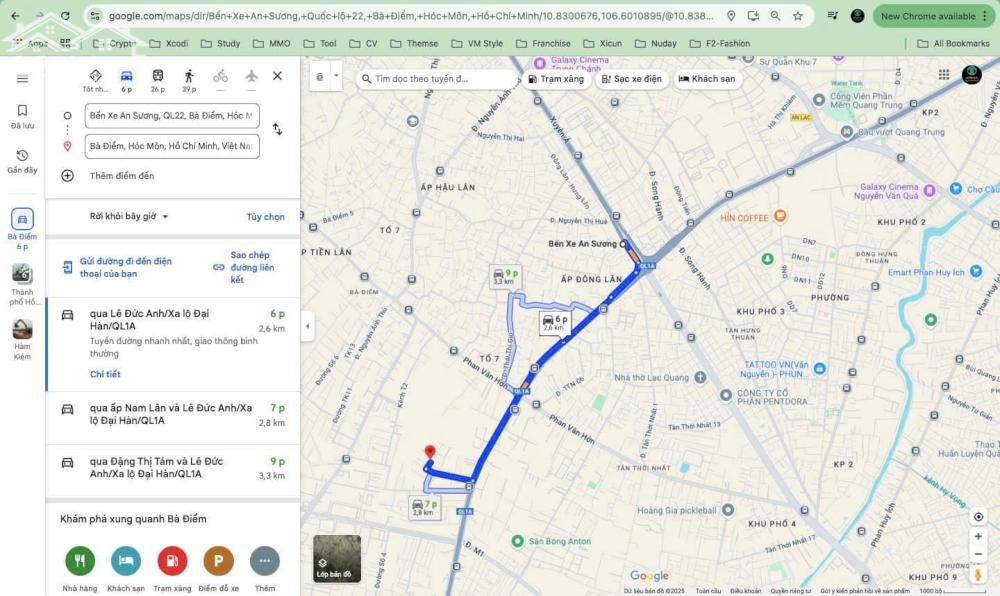Zoom in on the map
Image resolution: width=1000 pixels, height=596 pixels.
pyautogui.click(x=978, y=536)
